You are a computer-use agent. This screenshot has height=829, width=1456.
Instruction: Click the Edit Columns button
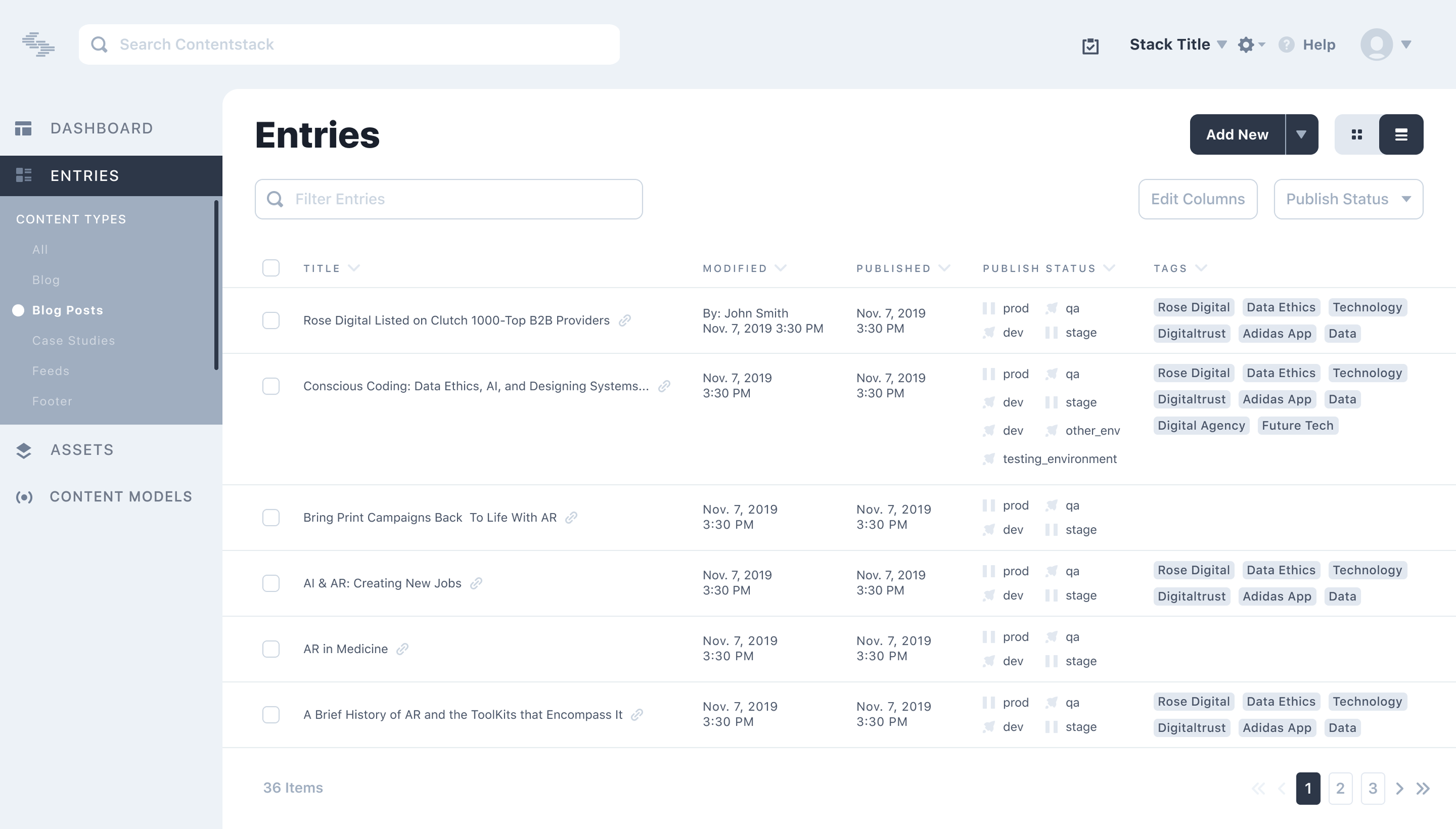(1197, 199)
